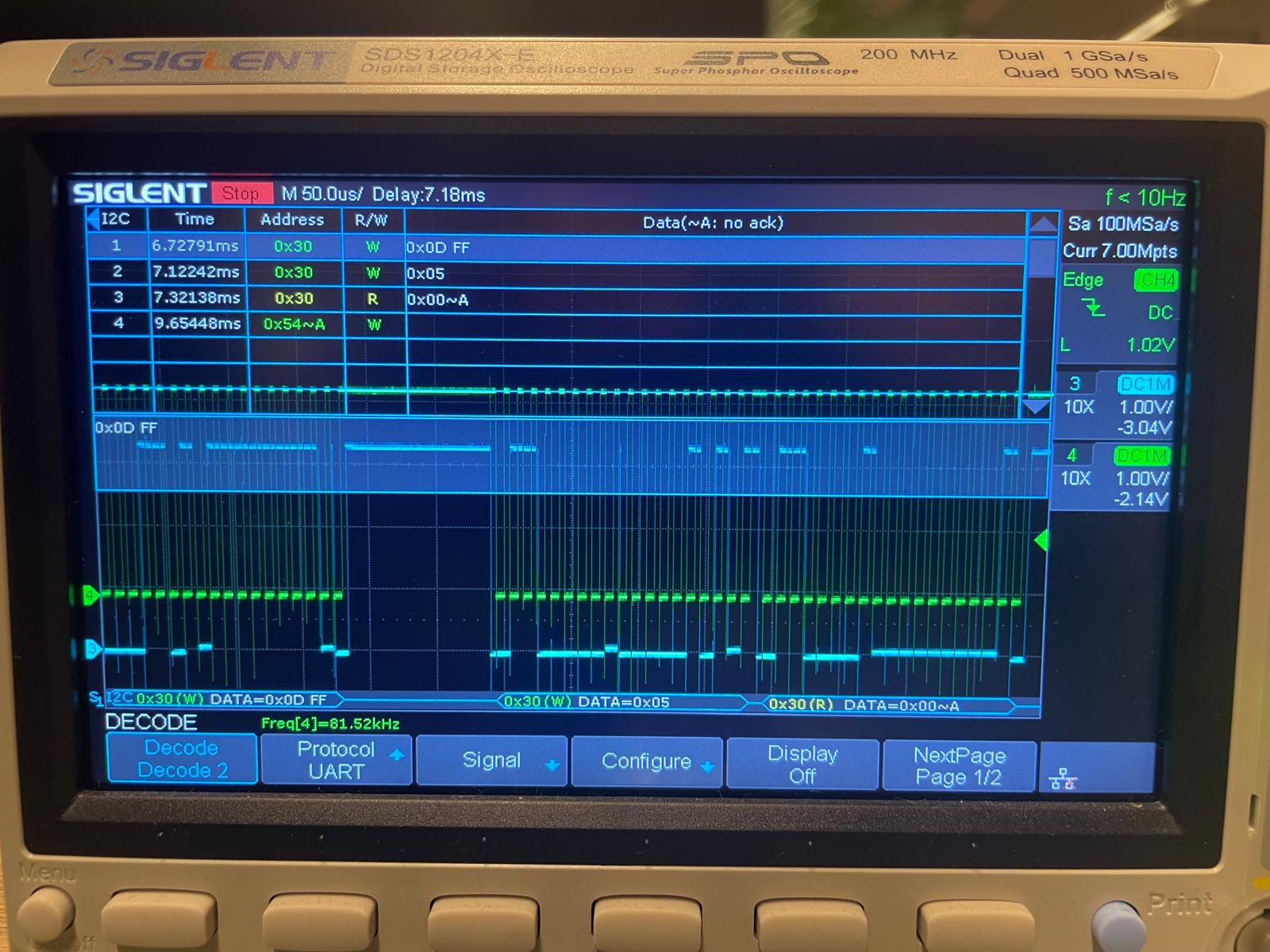Expand the Signal submenu
This screenshot has width=1270, height=952.
pos(491,761)
